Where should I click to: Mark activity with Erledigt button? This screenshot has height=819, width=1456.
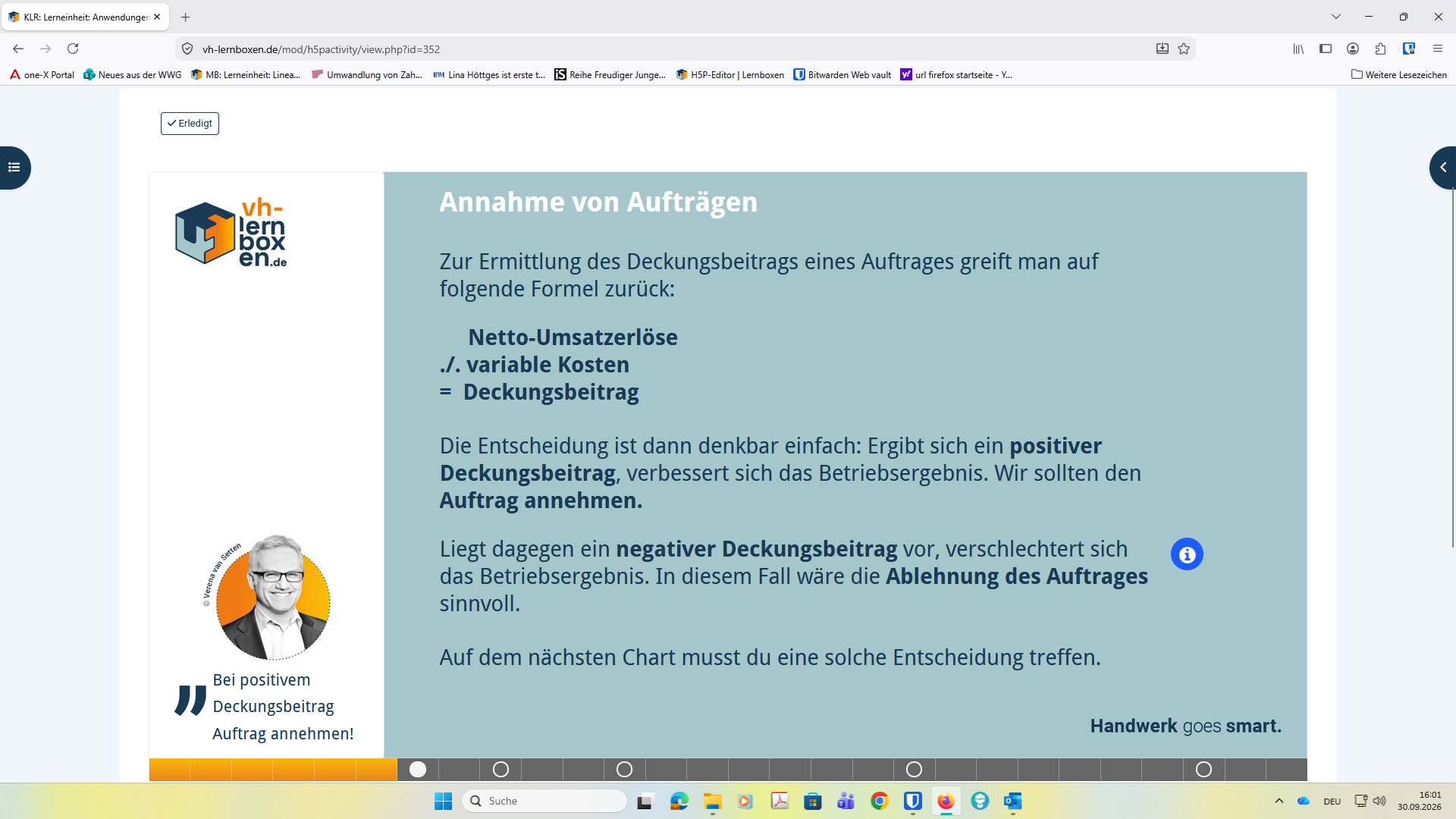pyautogui.click(x=190, y=124)
